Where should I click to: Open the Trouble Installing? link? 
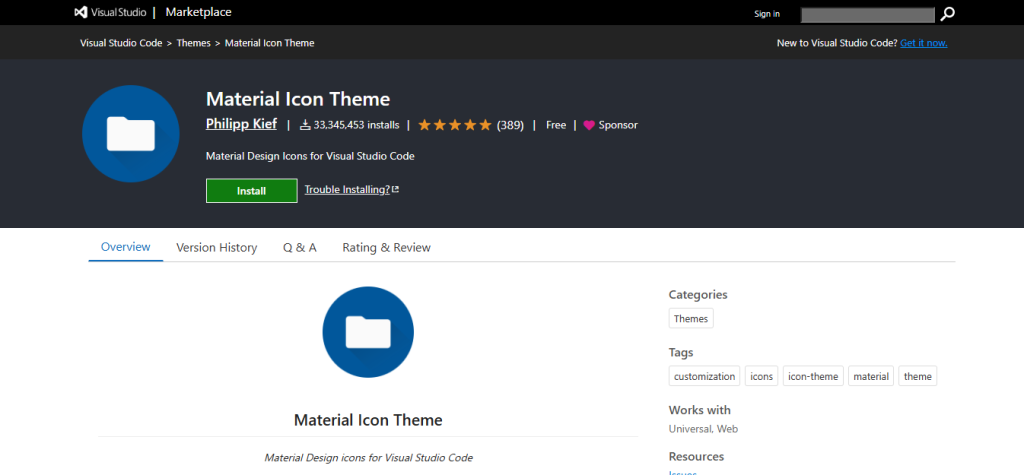[347, 189]
